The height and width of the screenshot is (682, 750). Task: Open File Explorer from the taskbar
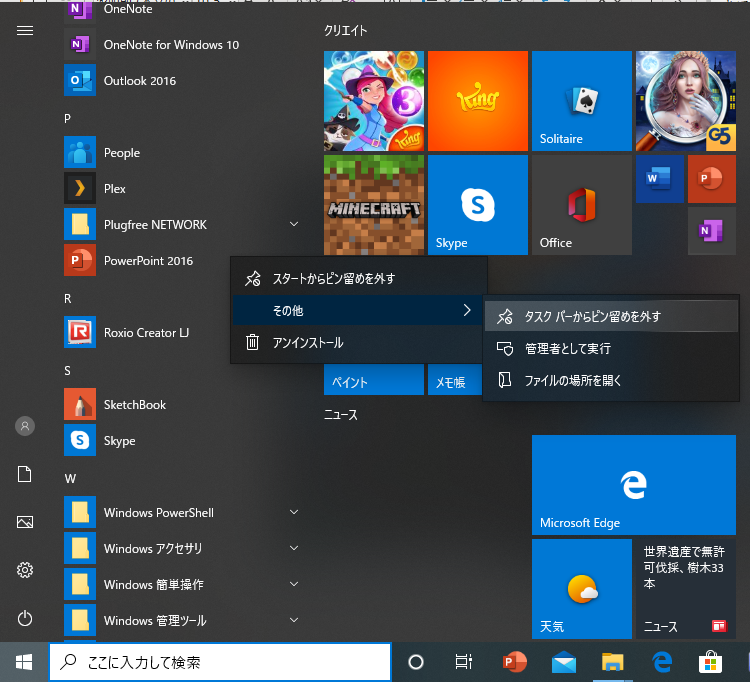pos(612,662)
